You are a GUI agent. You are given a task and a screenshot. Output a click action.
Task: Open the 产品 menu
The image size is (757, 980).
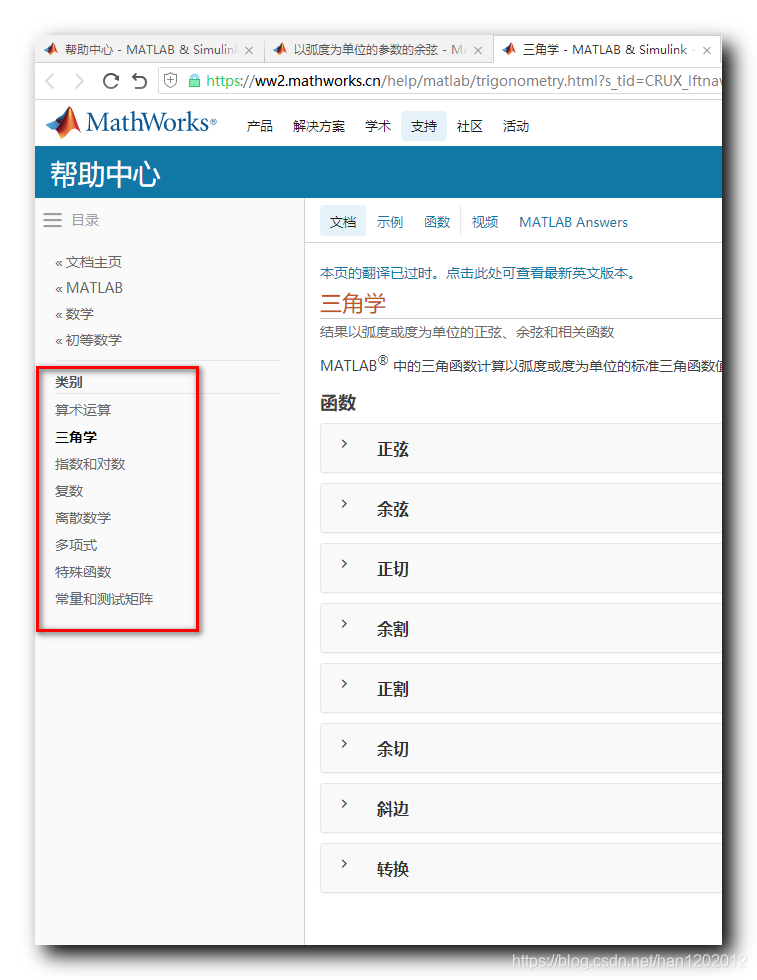pyautogui.click(x=259, y=126)
